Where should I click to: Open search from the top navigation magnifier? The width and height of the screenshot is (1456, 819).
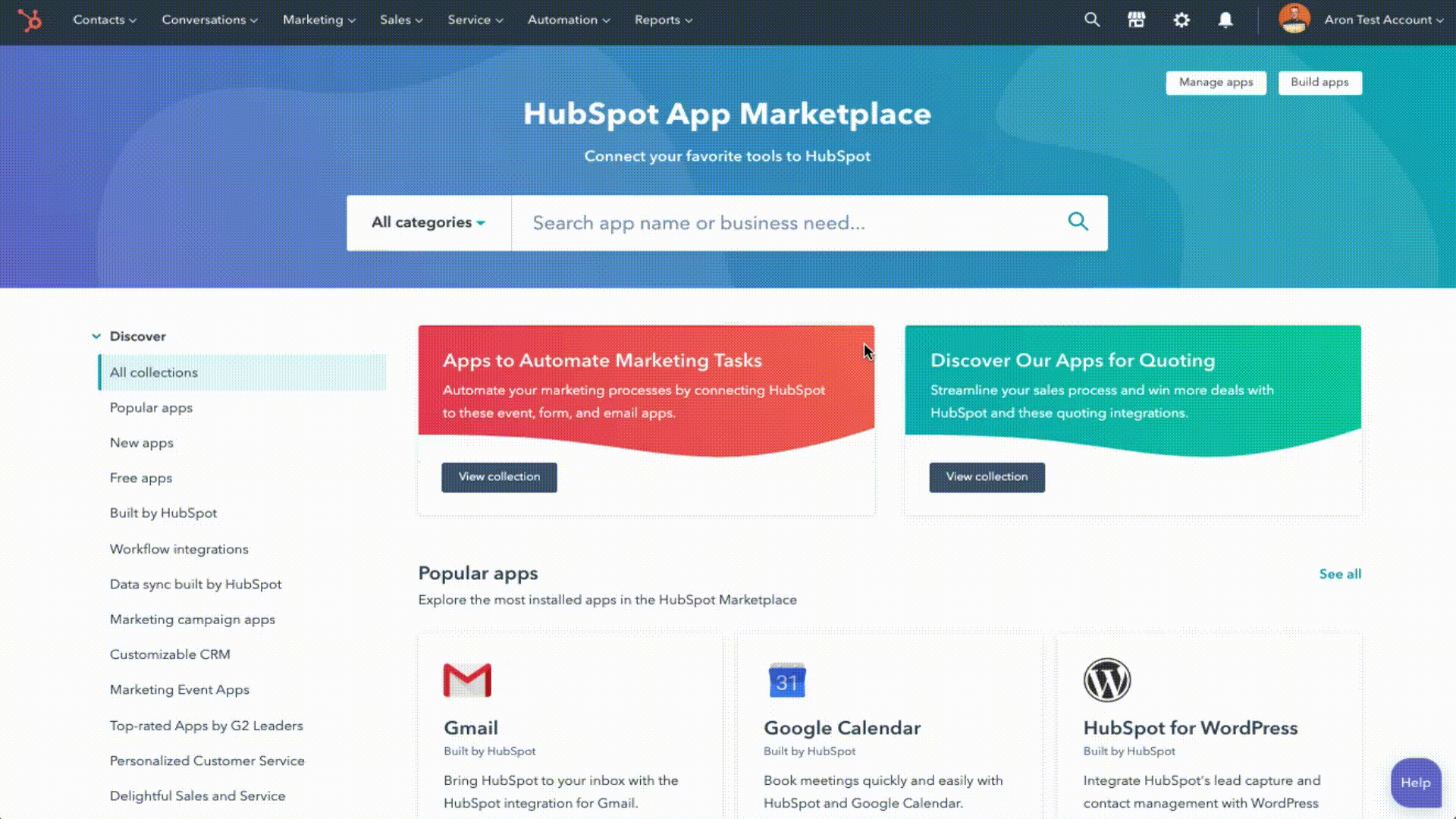coord(1092,20)
